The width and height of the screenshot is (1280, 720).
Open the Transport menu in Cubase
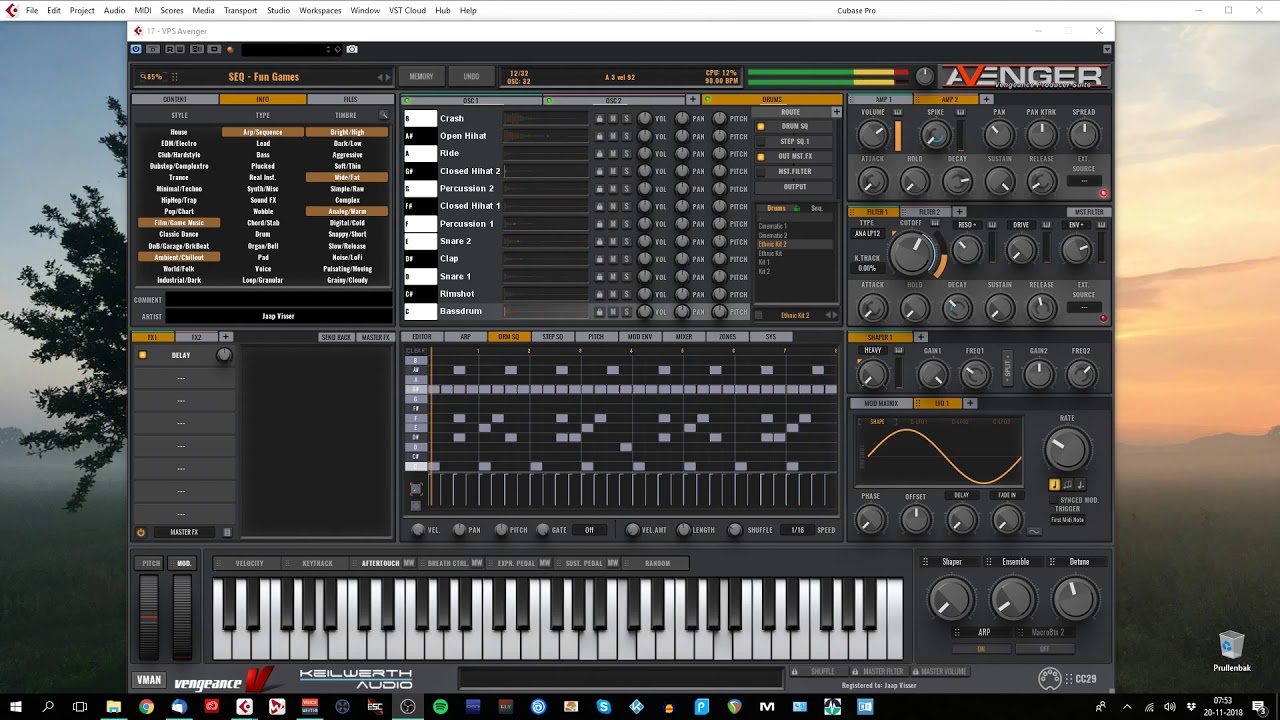click(240, 10)
